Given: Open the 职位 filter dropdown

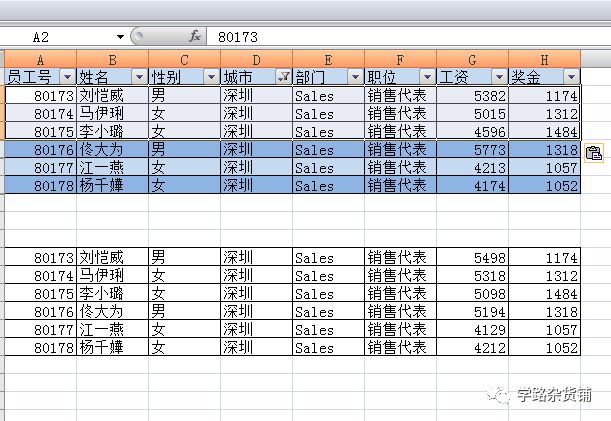Looking at the screenshot, I should [x=427, y=77].
